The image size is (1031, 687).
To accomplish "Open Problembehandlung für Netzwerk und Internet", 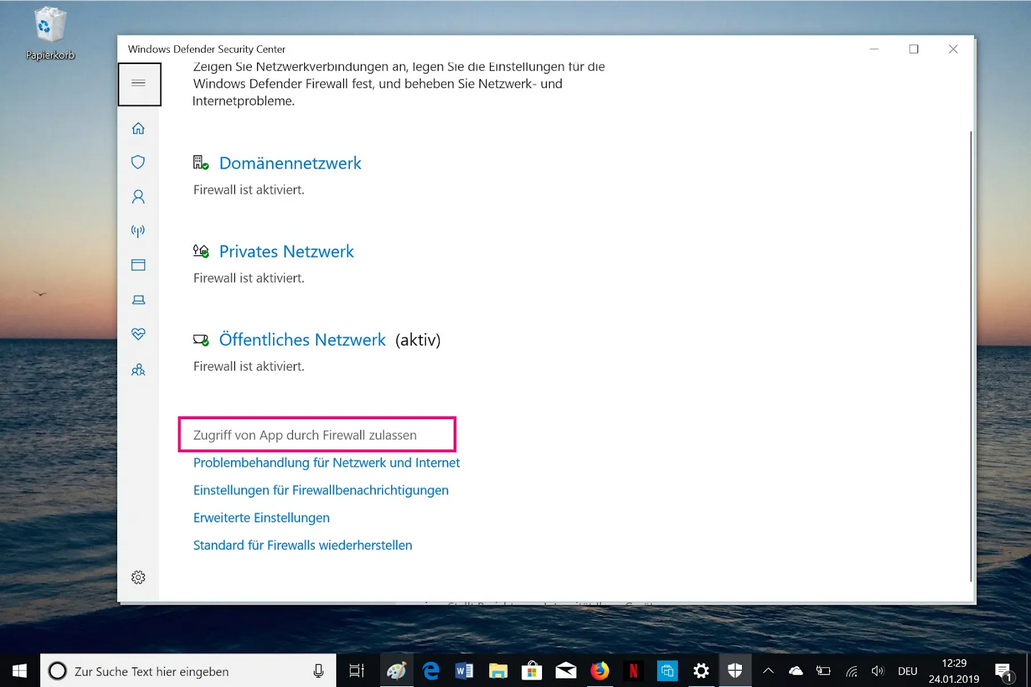I will tap(326, 463).
